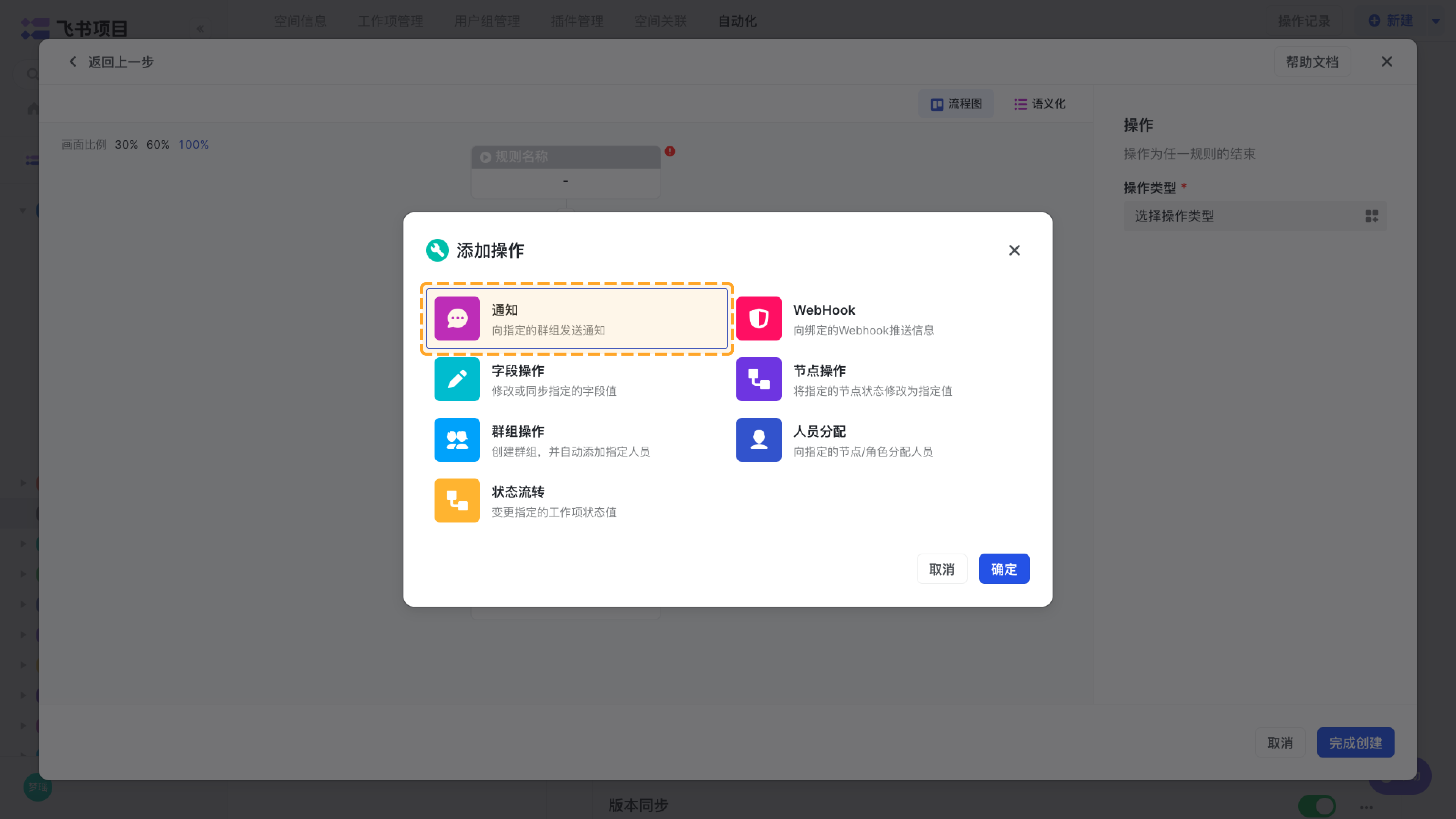Image resolution: width=1456 pixels, height=819 pixels.
Task: Pick the 状态流转 status flow icon
Action: pos(457,500)
